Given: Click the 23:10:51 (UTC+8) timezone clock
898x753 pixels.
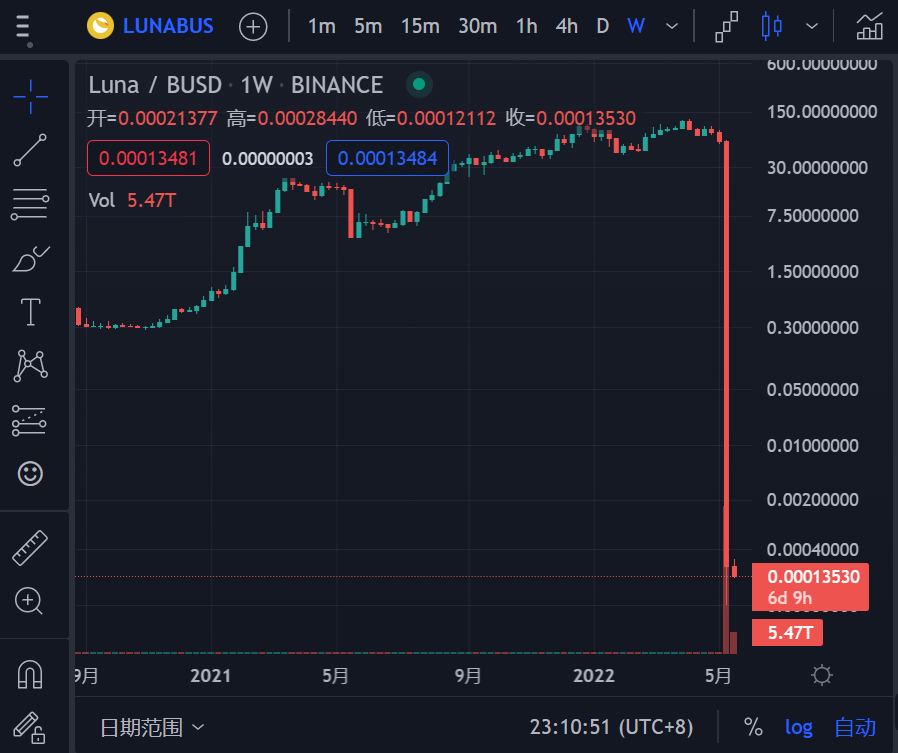Looking at the screenshot, I should point(611,727).
